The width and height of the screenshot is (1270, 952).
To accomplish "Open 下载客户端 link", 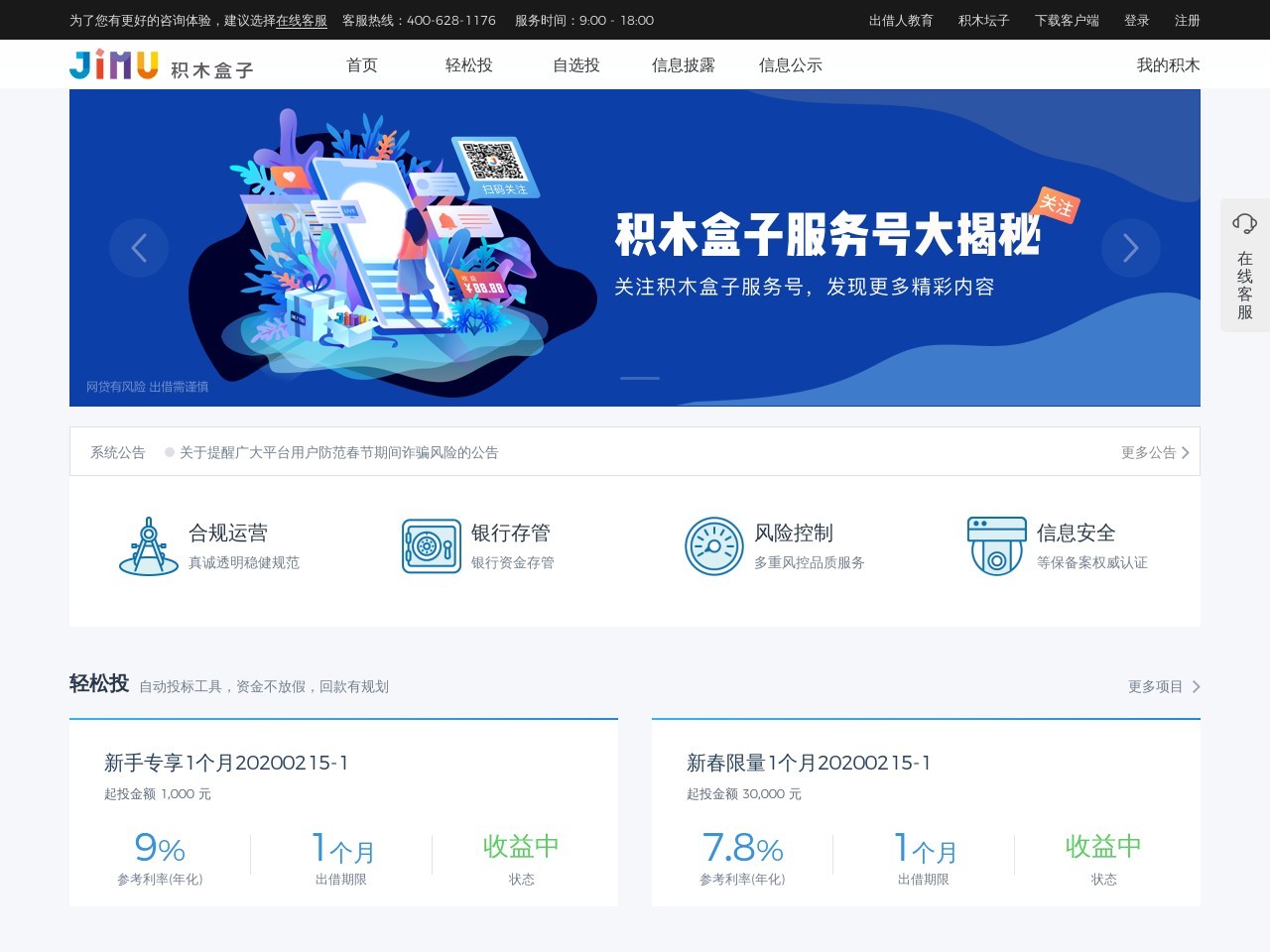I will [1067, 20].
